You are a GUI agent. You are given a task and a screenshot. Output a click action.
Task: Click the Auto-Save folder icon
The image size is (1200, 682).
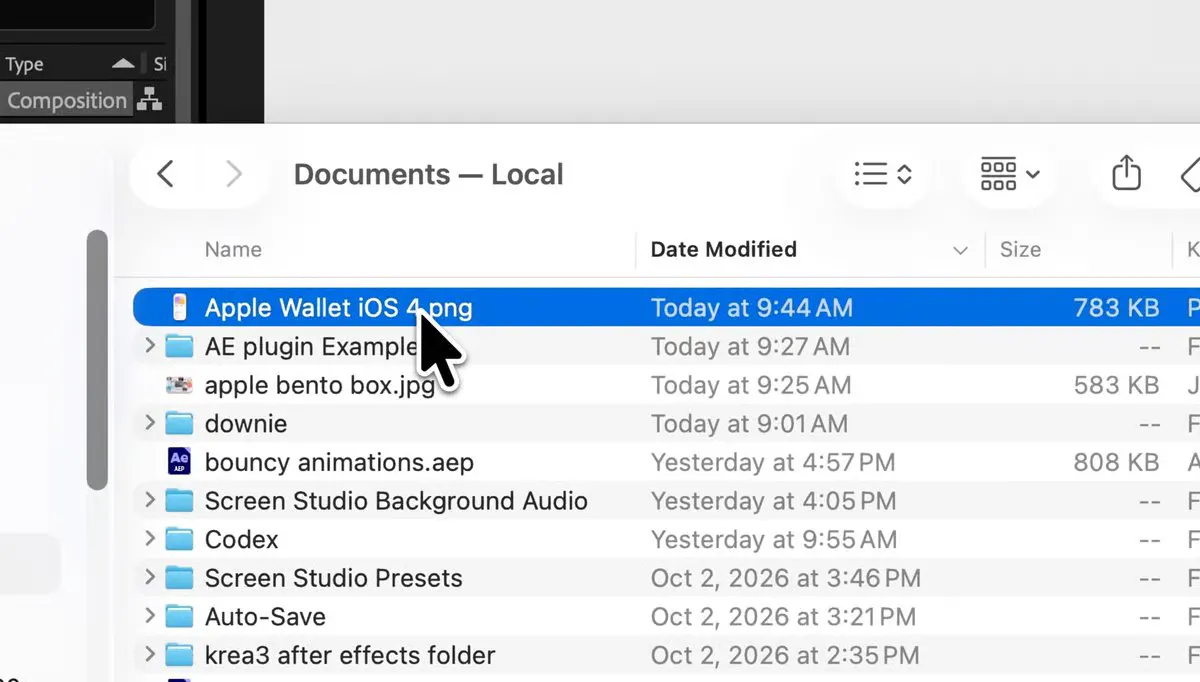click(179, 616)
